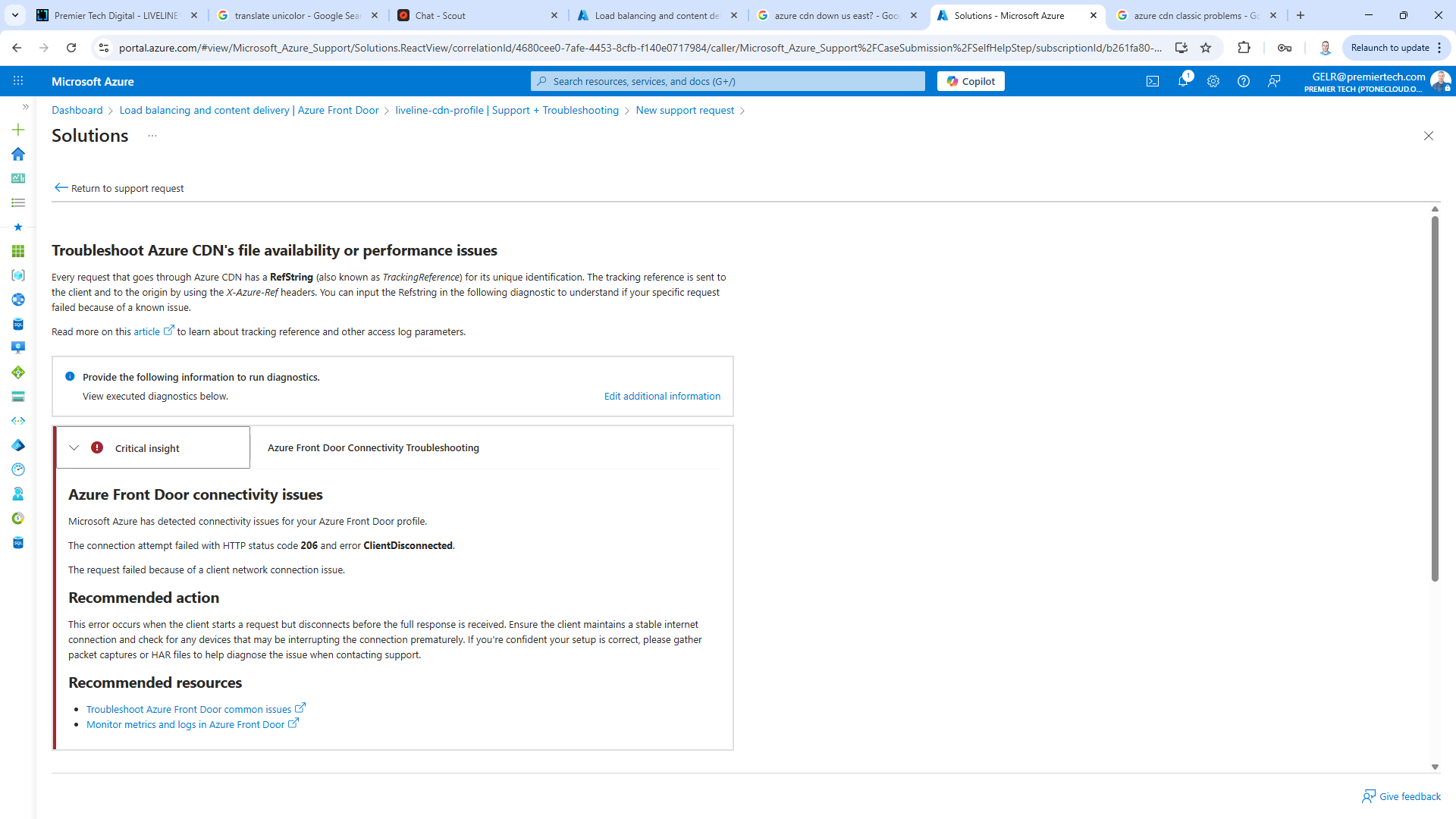Open All services list sidebar icon

point(18,202)
